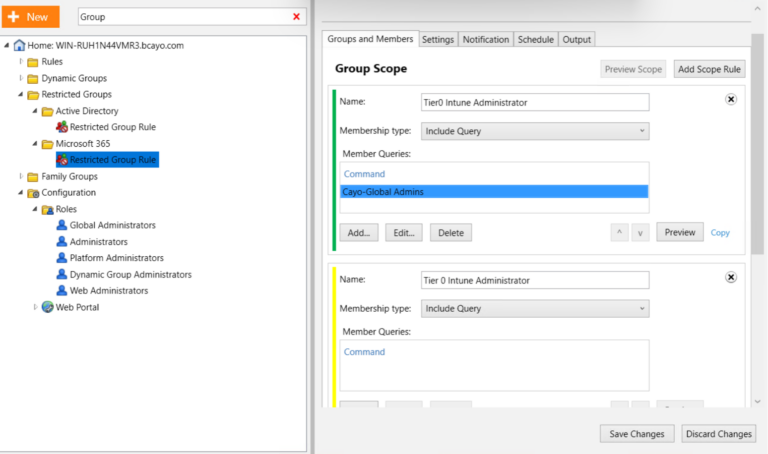The image size is (768, 454).
Task: Click the Dynamic Groups folder icon
Action: pyautogui.click(x=33, y=78)
